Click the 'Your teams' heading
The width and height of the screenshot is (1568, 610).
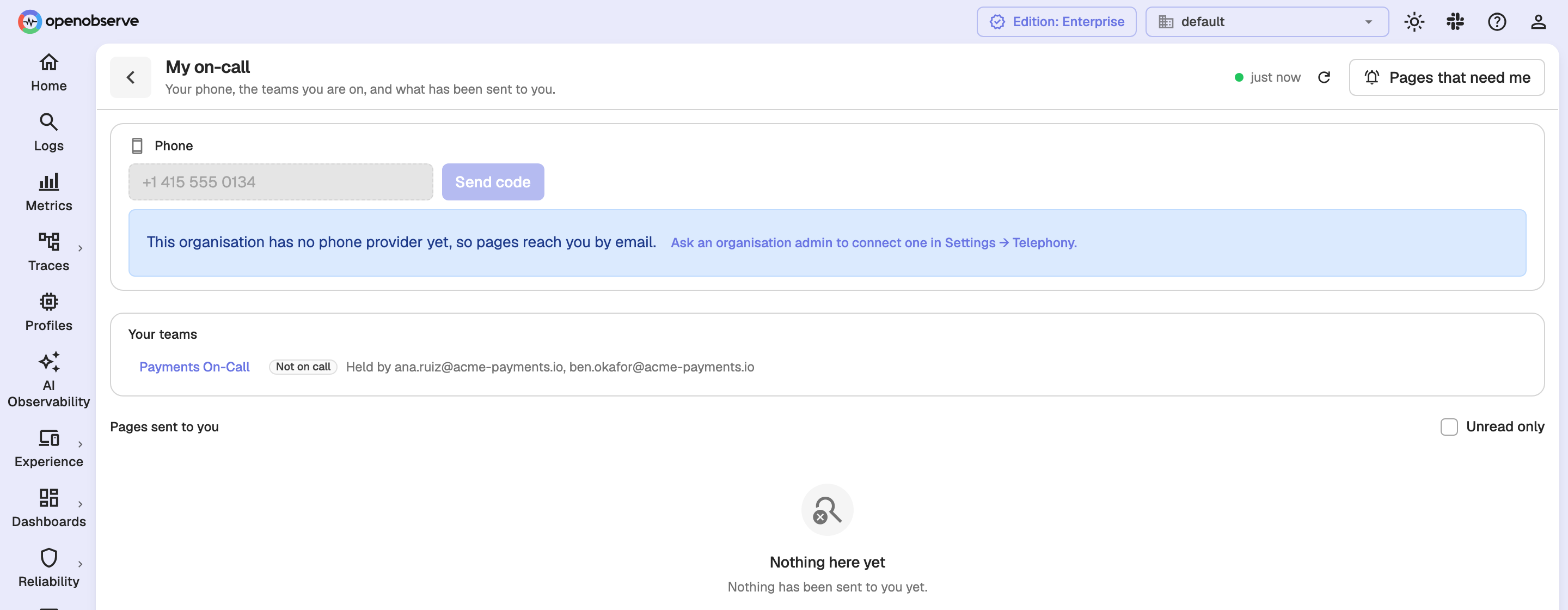[163, 334]
